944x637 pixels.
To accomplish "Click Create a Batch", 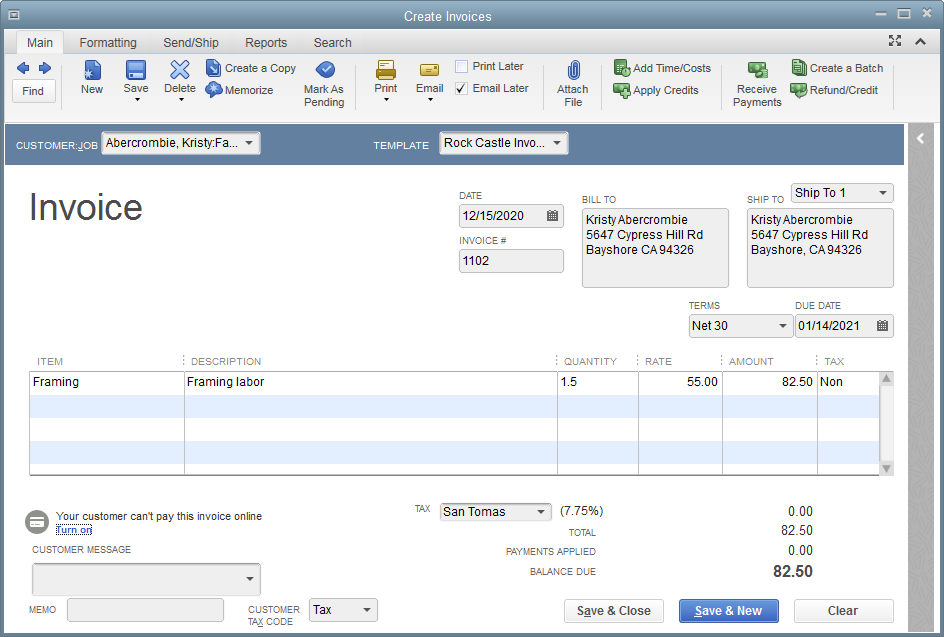I will click(x=837, y=68).
